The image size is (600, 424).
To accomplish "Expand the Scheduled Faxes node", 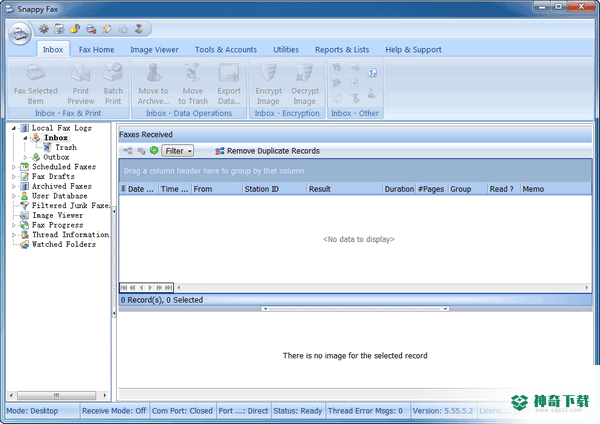I will click(x=14, y=167).
